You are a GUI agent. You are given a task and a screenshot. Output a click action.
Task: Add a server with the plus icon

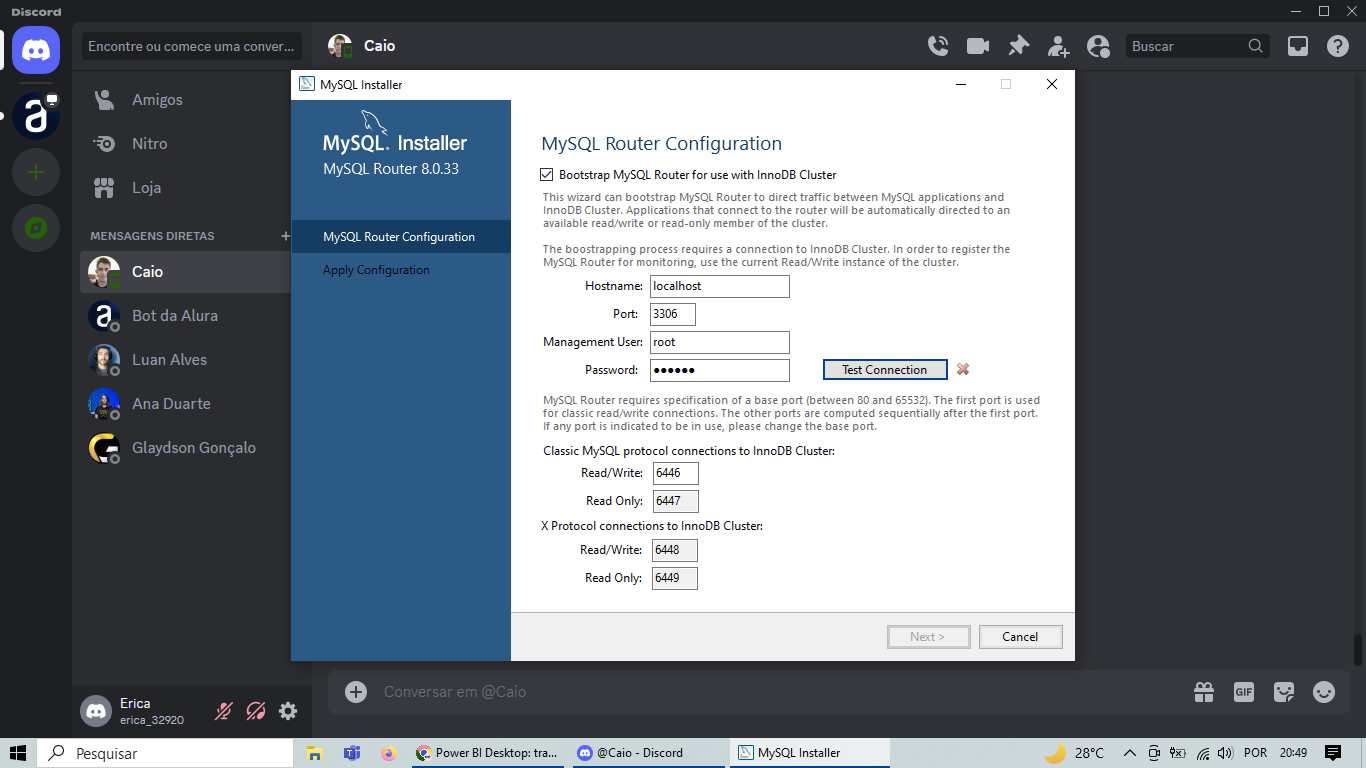(36, 173)
